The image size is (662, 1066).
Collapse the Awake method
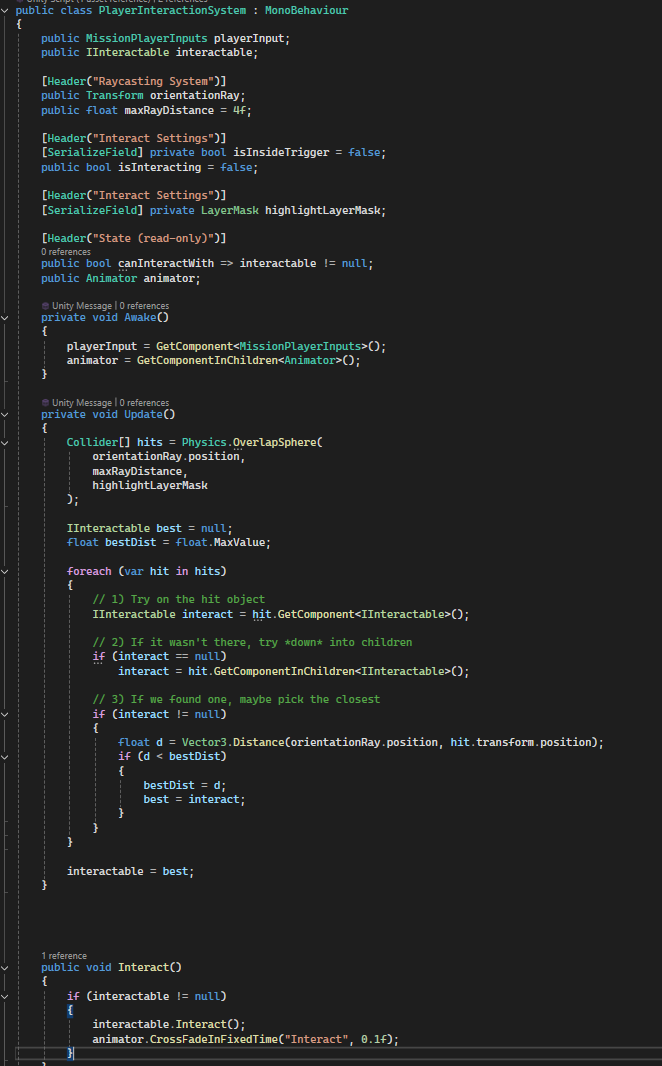pyautogui.click(x=7, y=317)
